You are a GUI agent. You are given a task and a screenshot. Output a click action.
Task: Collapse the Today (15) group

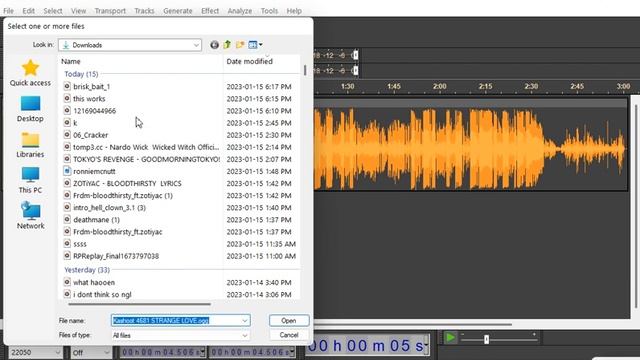81,74
